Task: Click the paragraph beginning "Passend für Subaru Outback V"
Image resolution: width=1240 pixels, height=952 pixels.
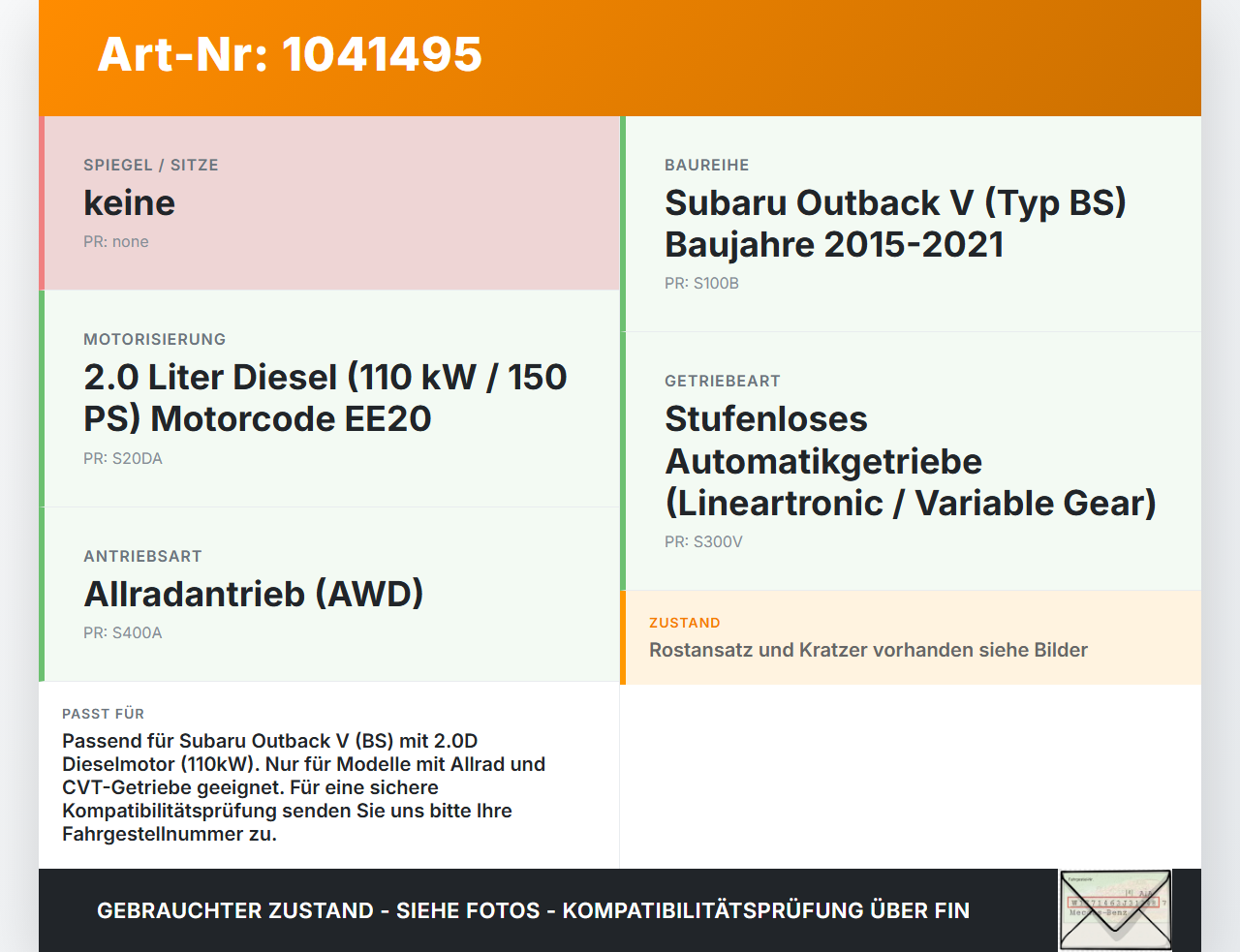Action: pos(304,787)
